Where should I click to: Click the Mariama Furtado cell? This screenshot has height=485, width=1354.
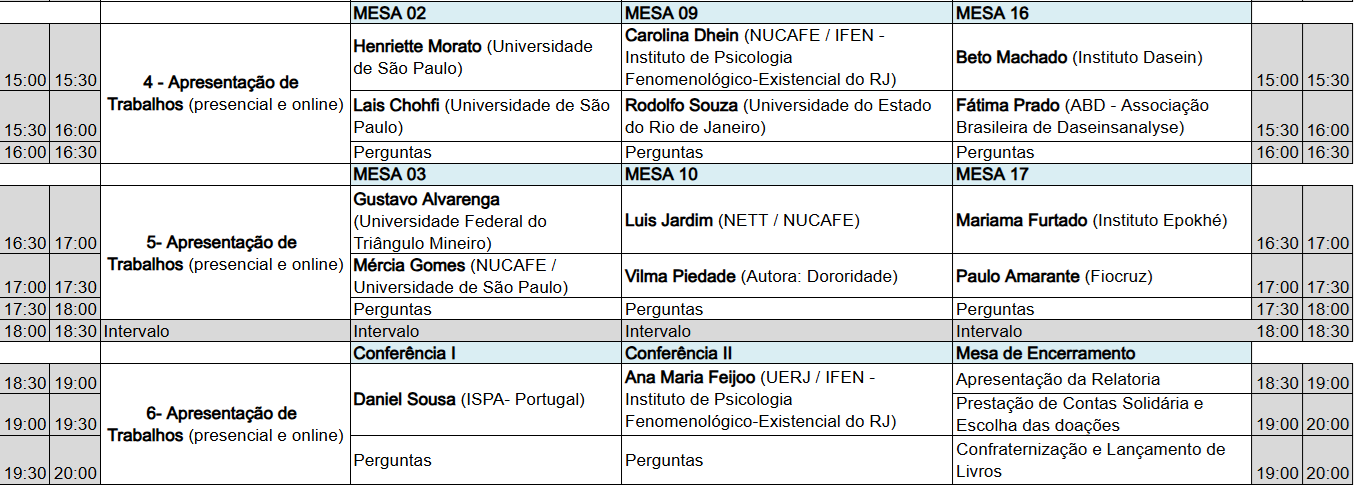[1100, 220]
